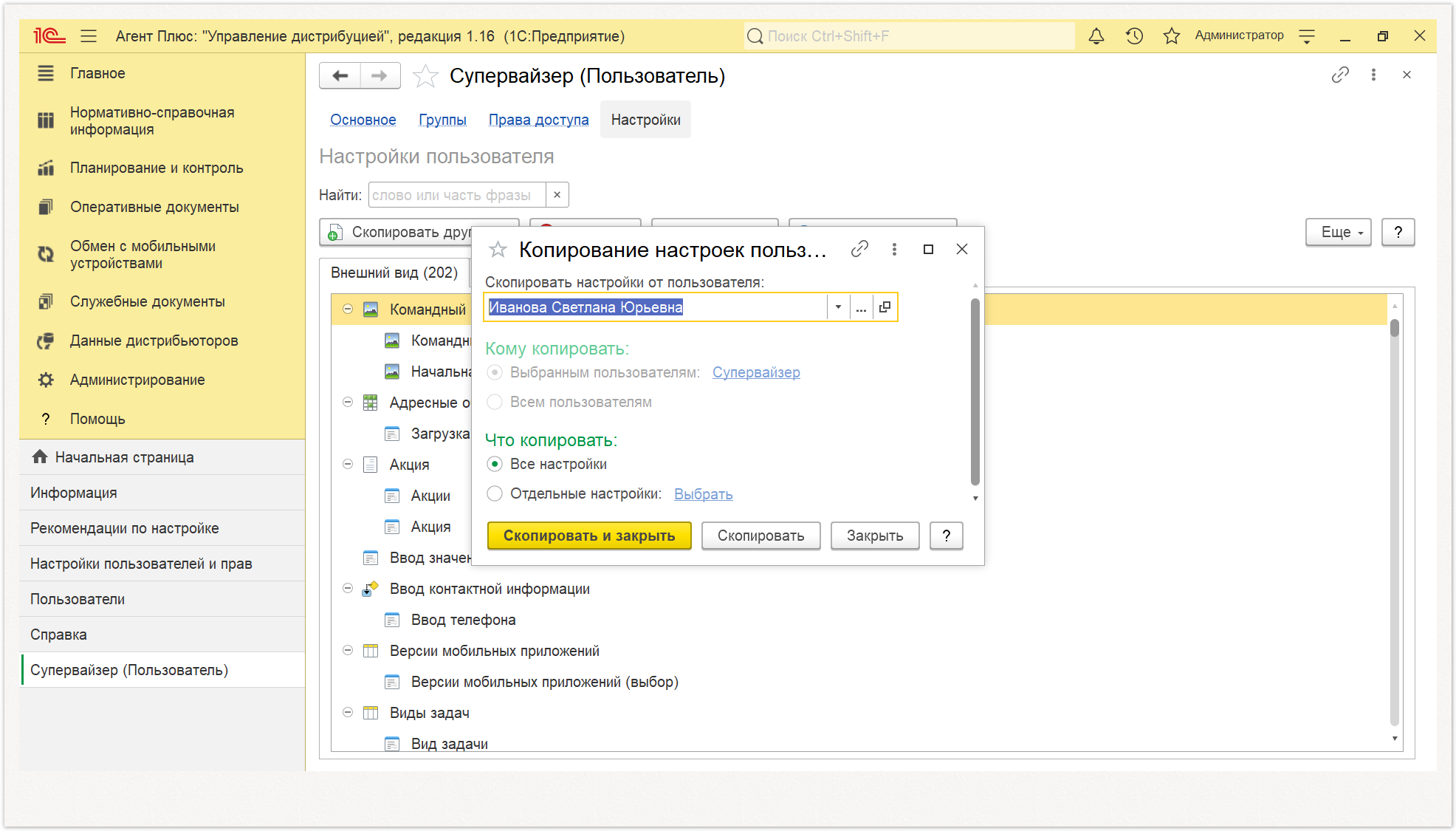Focus the Иванова Светлана Юрьевна field

(656, 307)
